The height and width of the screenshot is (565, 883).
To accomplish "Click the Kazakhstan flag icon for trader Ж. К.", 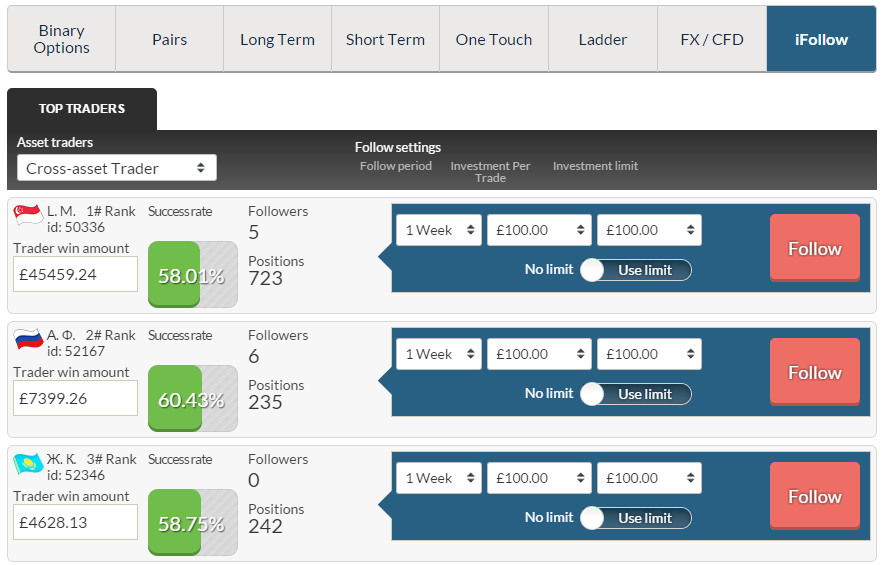I will [x=28, y=463].
